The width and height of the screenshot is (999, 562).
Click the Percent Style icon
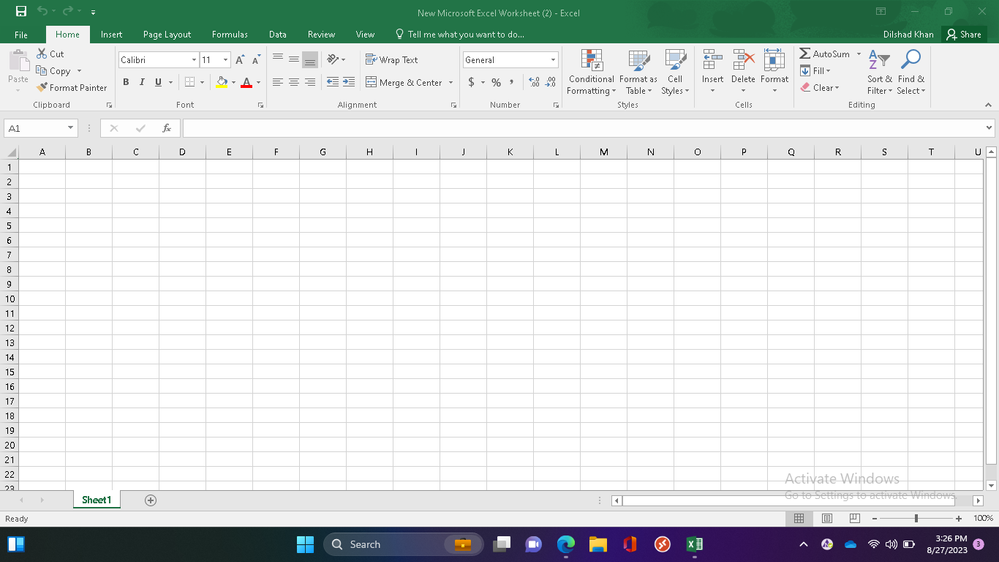tap(496, 83)
